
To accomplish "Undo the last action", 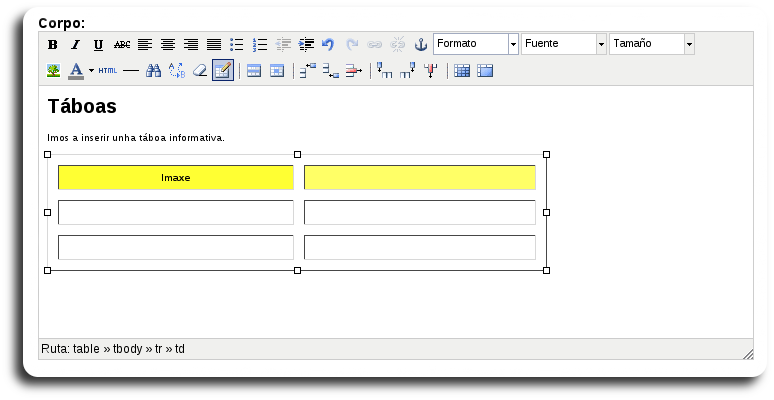I will (x=328, y=45).
